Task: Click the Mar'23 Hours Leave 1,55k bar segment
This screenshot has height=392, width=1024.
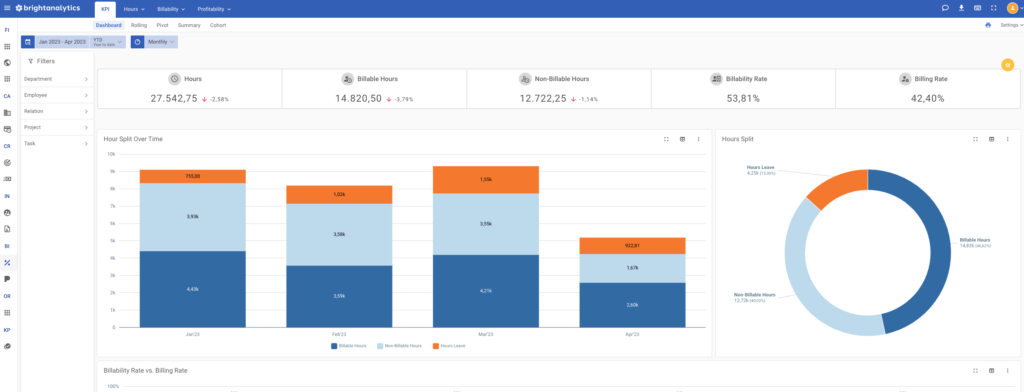Action: tap(486, 180)
